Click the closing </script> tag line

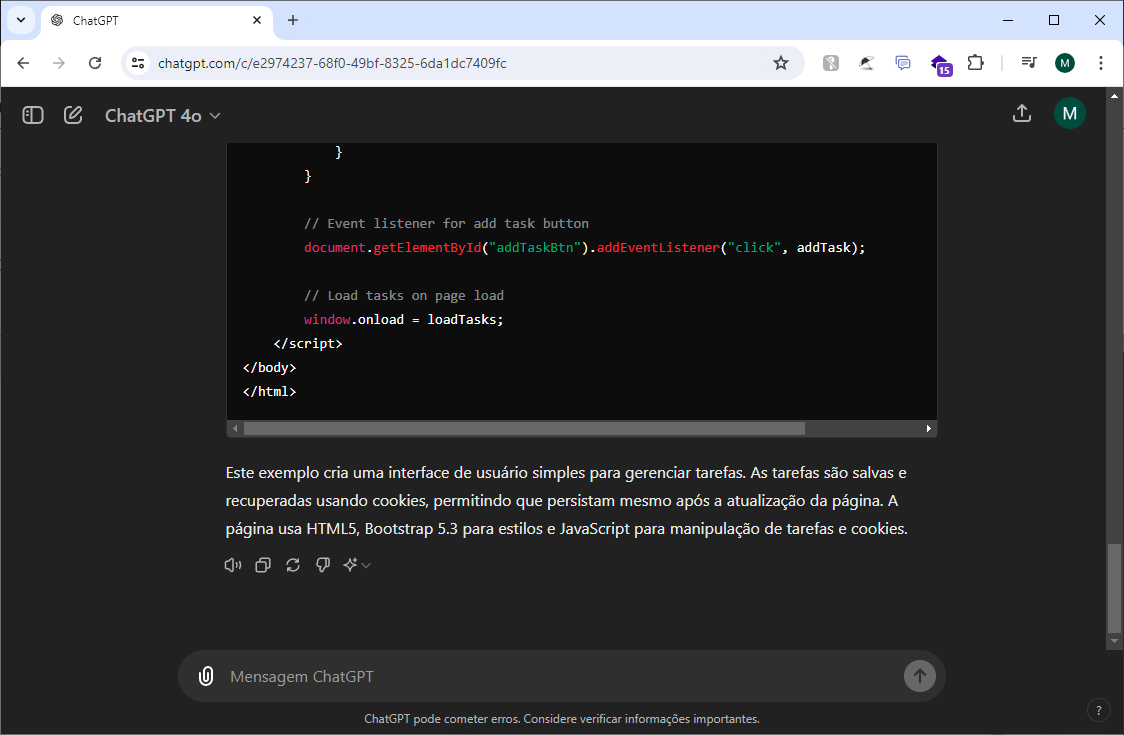308,343
